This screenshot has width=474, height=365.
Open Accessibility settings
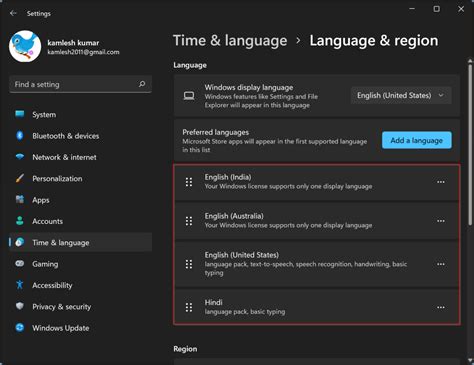[80, 285]
